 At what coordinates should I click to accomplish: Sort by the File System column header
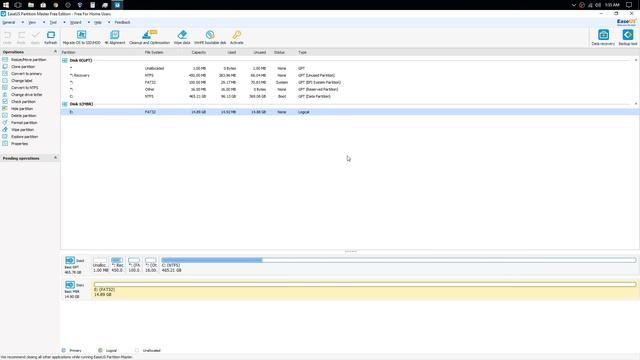(x=154, y=52)
